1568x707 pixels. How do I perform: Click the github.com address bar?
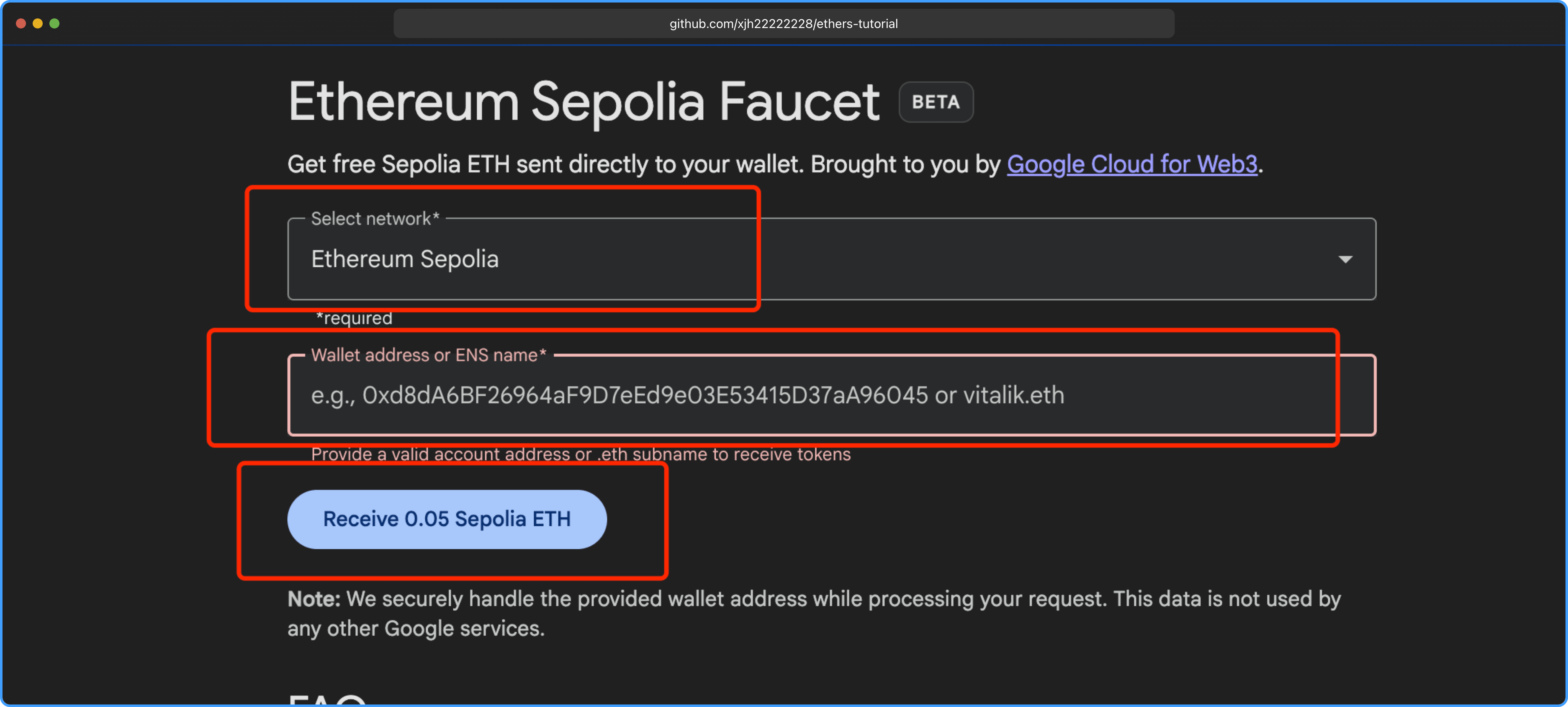tap(784, 24)
